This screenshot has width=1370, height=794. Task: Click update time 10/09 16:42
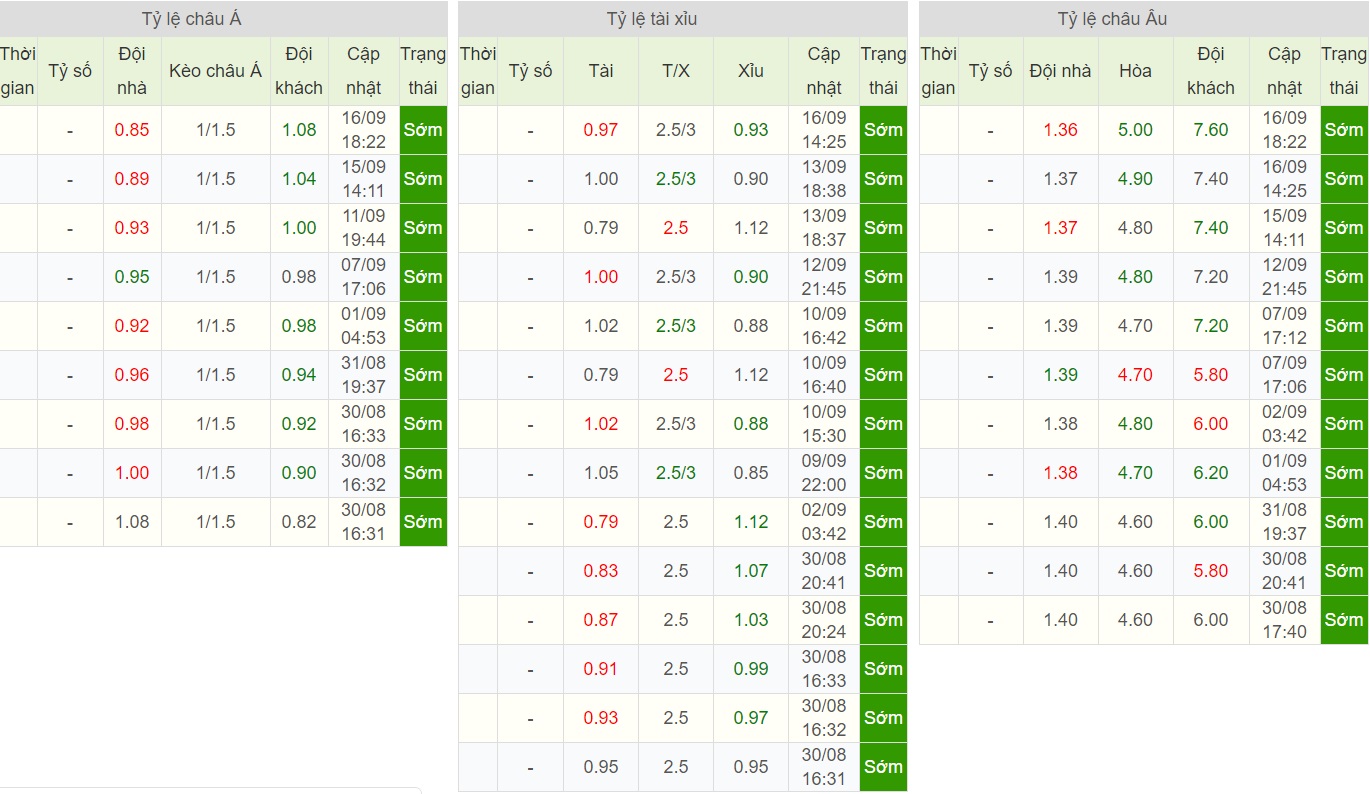[824, 326]
